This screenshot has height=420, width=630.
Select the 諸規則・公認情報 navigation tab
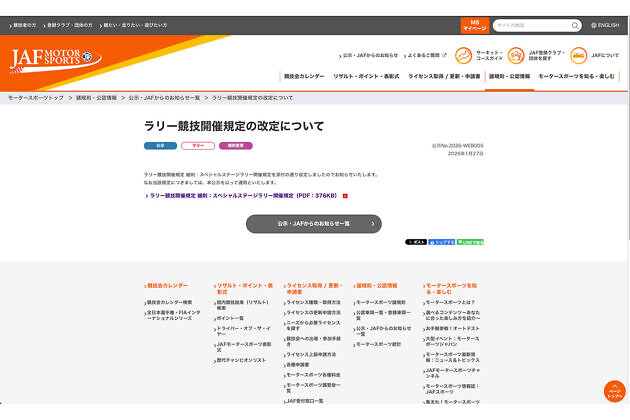509,76
